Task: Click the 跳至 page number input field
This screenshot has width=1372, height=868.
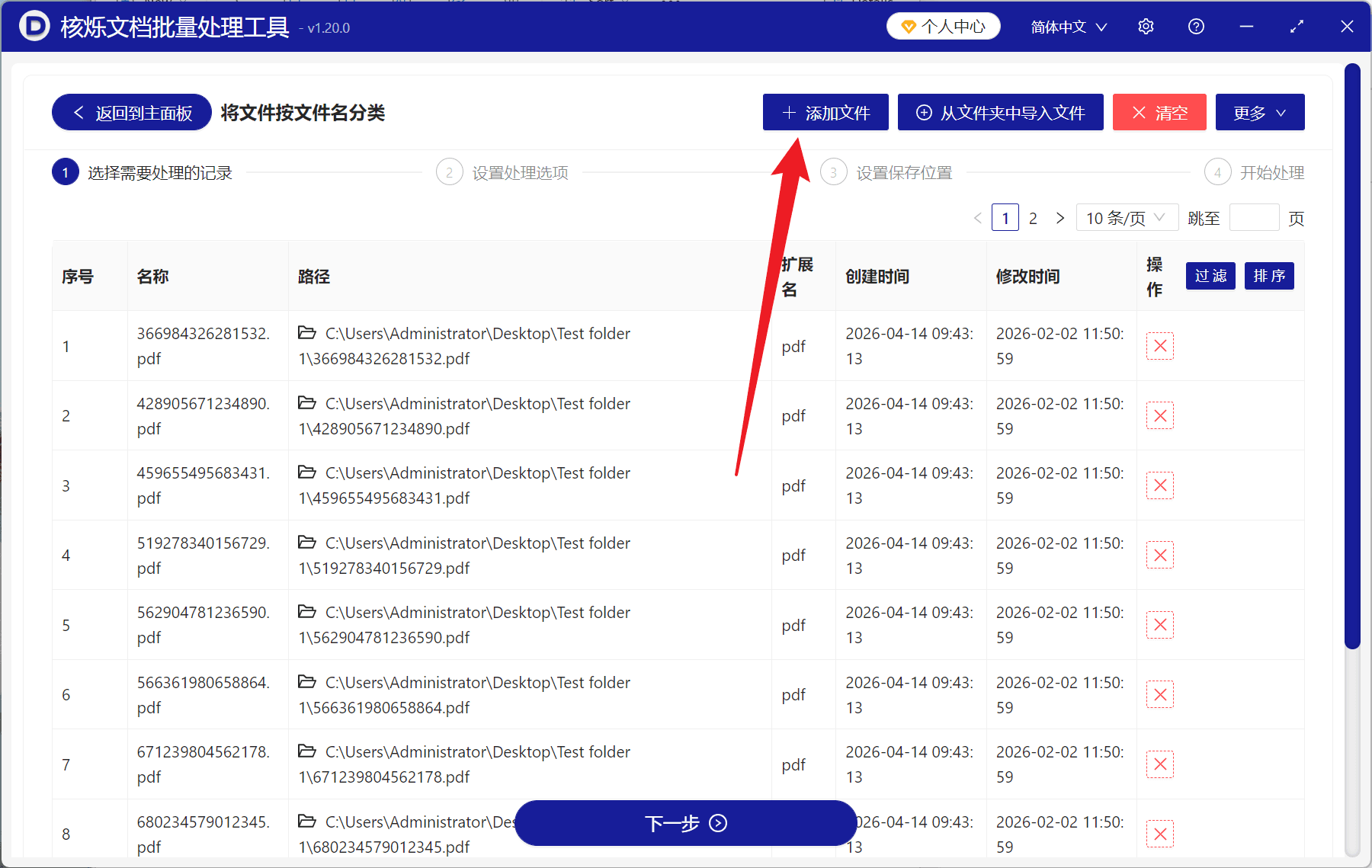Action: tap(1254, 217)
